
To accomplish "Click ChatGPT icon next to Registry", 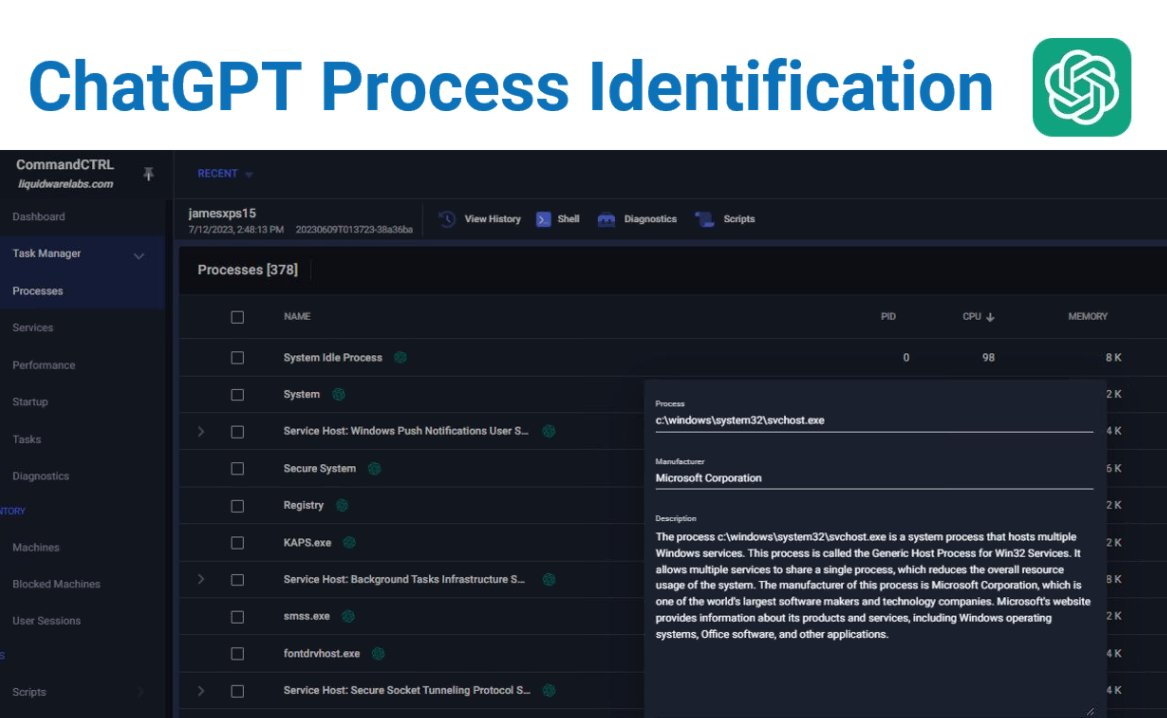I will [x=342, y=505].
